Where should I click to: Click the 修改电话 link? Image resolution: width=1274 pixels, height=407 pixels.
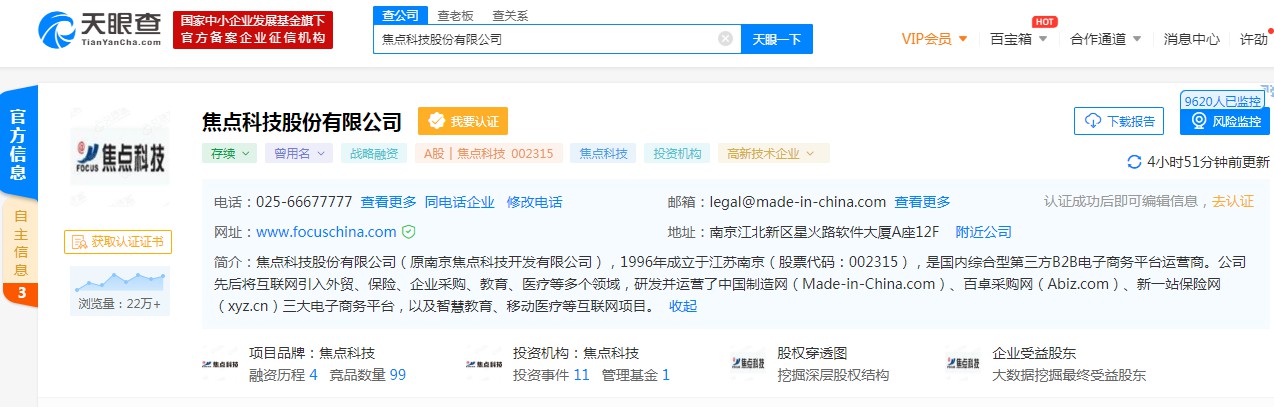(534, 202)
